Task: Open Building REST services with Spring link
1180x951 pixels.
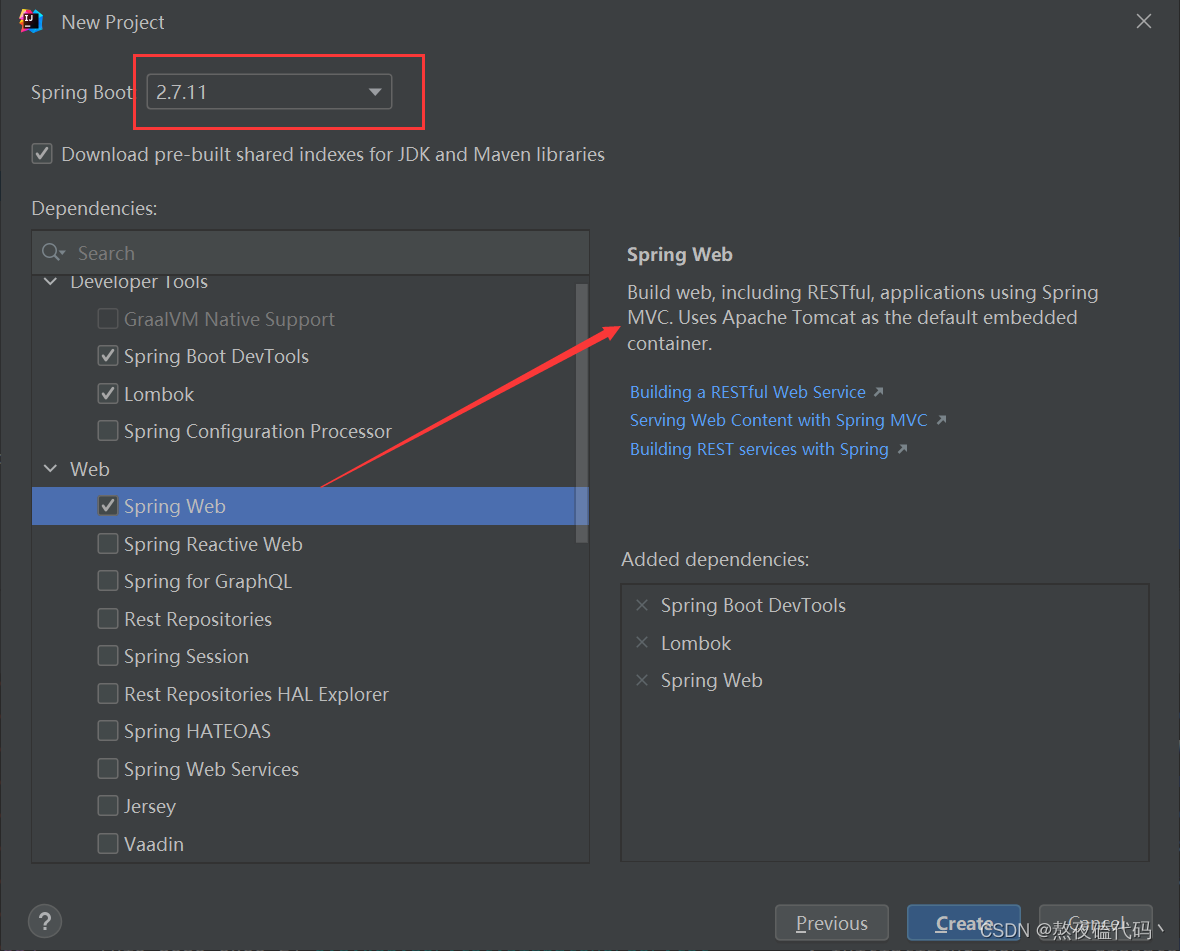Action: tap(759, 449)
